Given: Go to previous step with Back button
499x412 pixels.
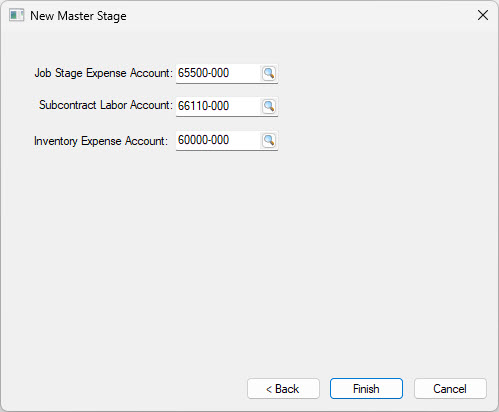Looking at the screenshot, I should click(283, 389).
